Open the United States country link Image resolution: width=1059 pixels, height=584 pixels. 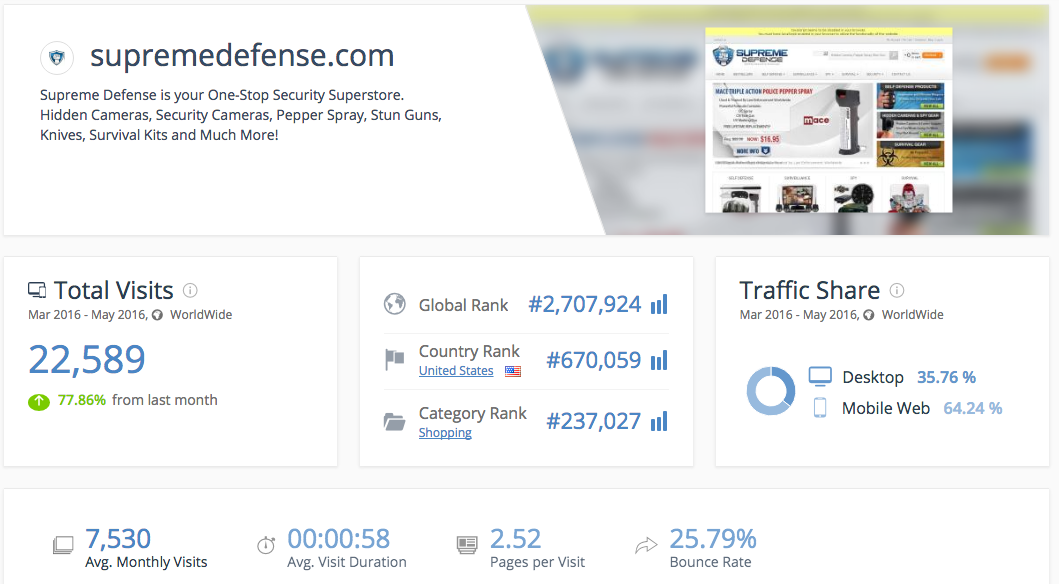coord(456,371)
